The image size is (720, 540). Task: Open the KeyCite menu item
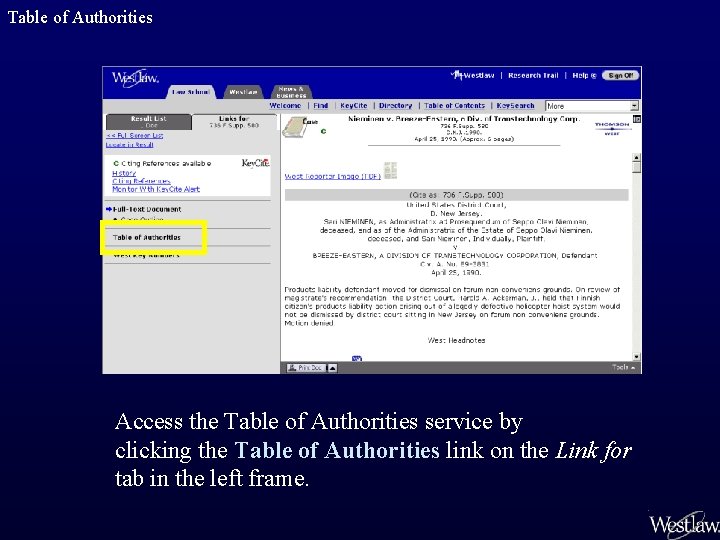(354, 106)
